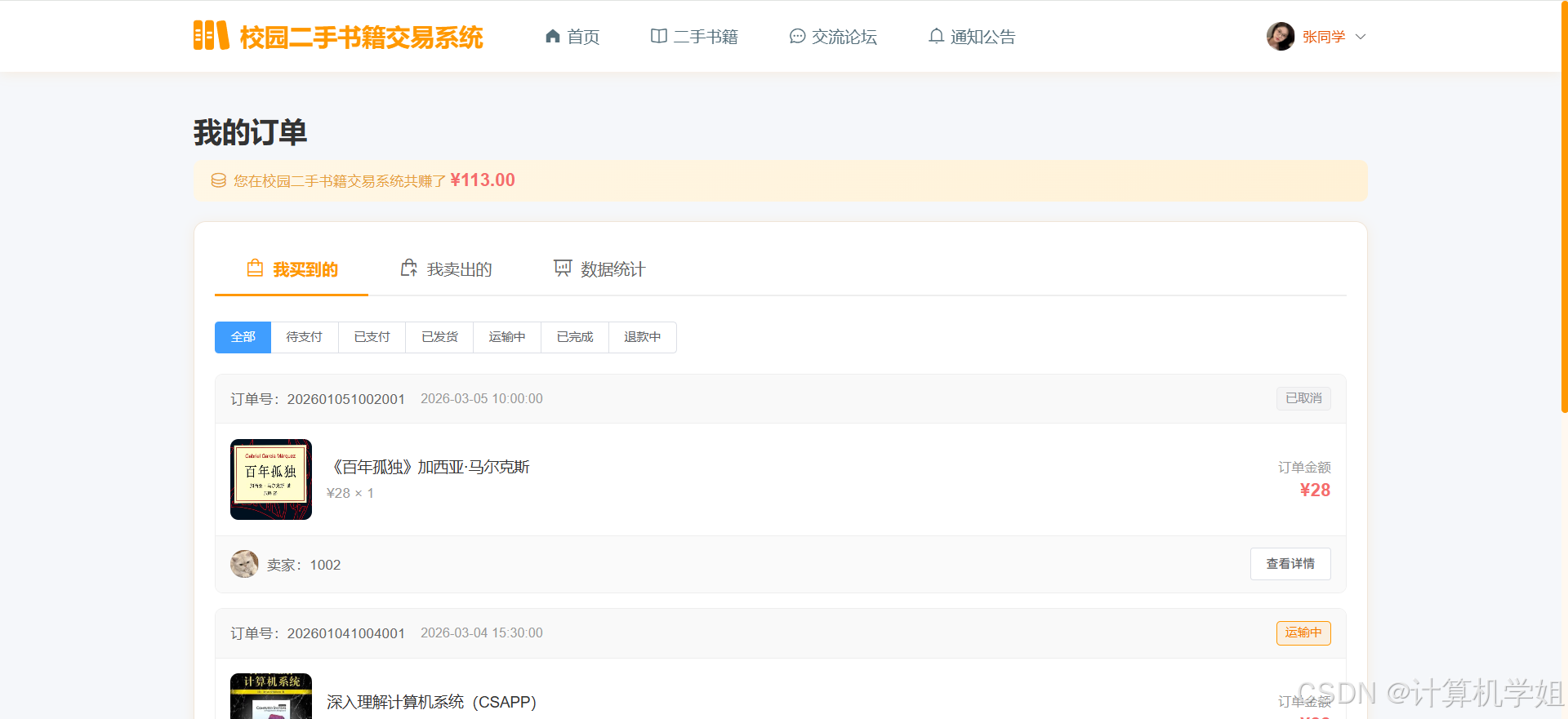The width and height of the screenshot is (1568, 719).
Task: Click the 《百年孤独》加西亚·马尔克斯 title
Action: (428, 467)
